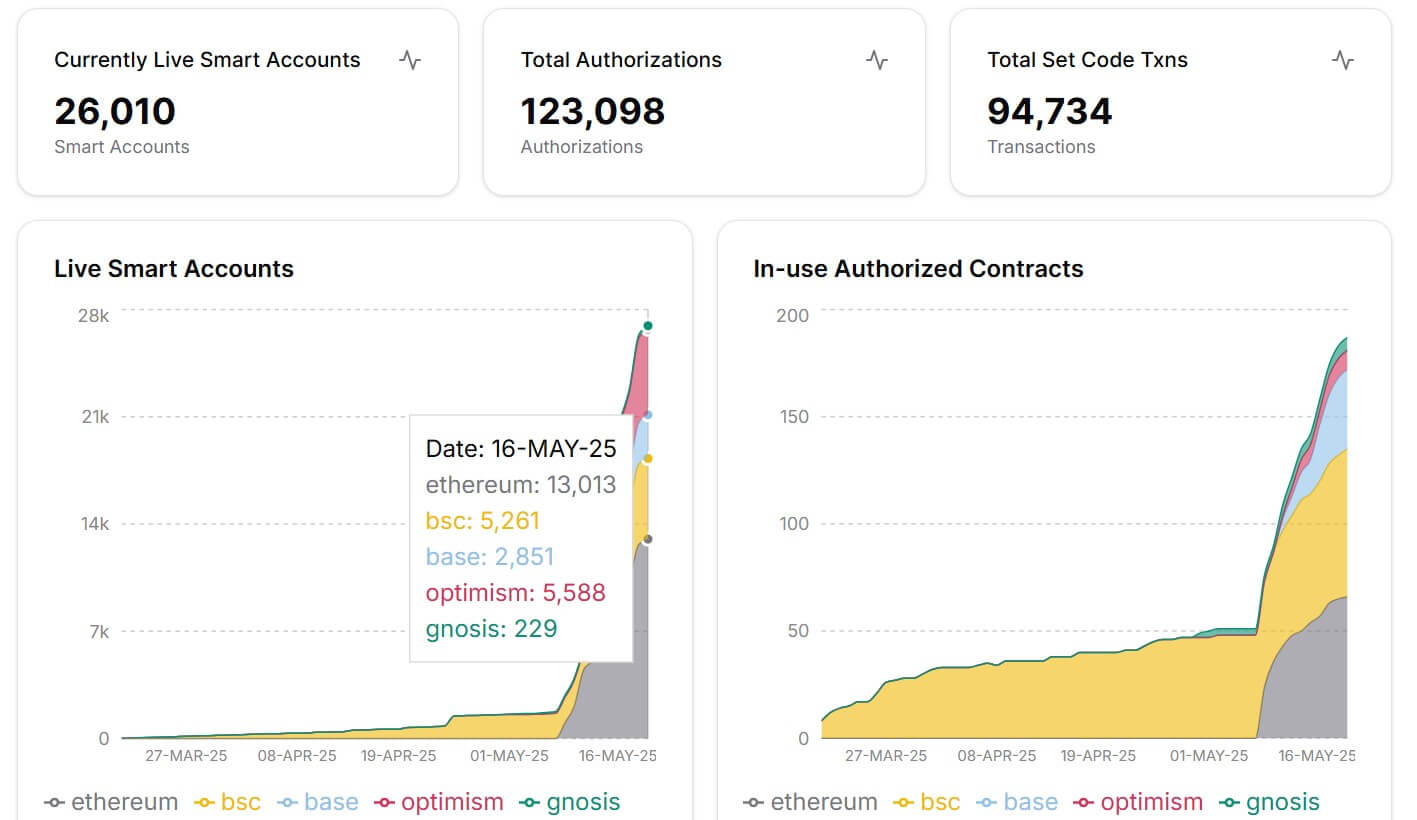1417x820 pixels.
Task: Toggle optimism series in Live Smart Accounts legend
Action: [x=438, y=802]
